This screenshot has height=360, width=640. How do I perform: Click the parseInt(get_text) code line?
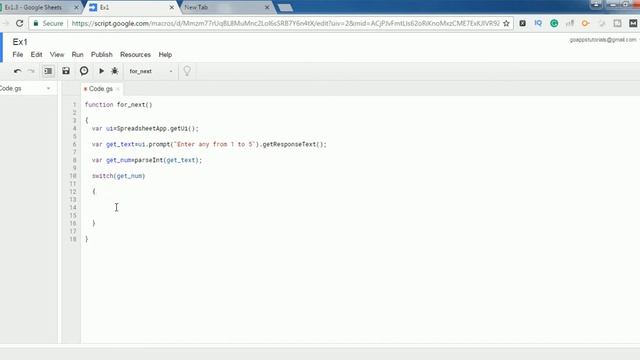click(x=147, y=160)
